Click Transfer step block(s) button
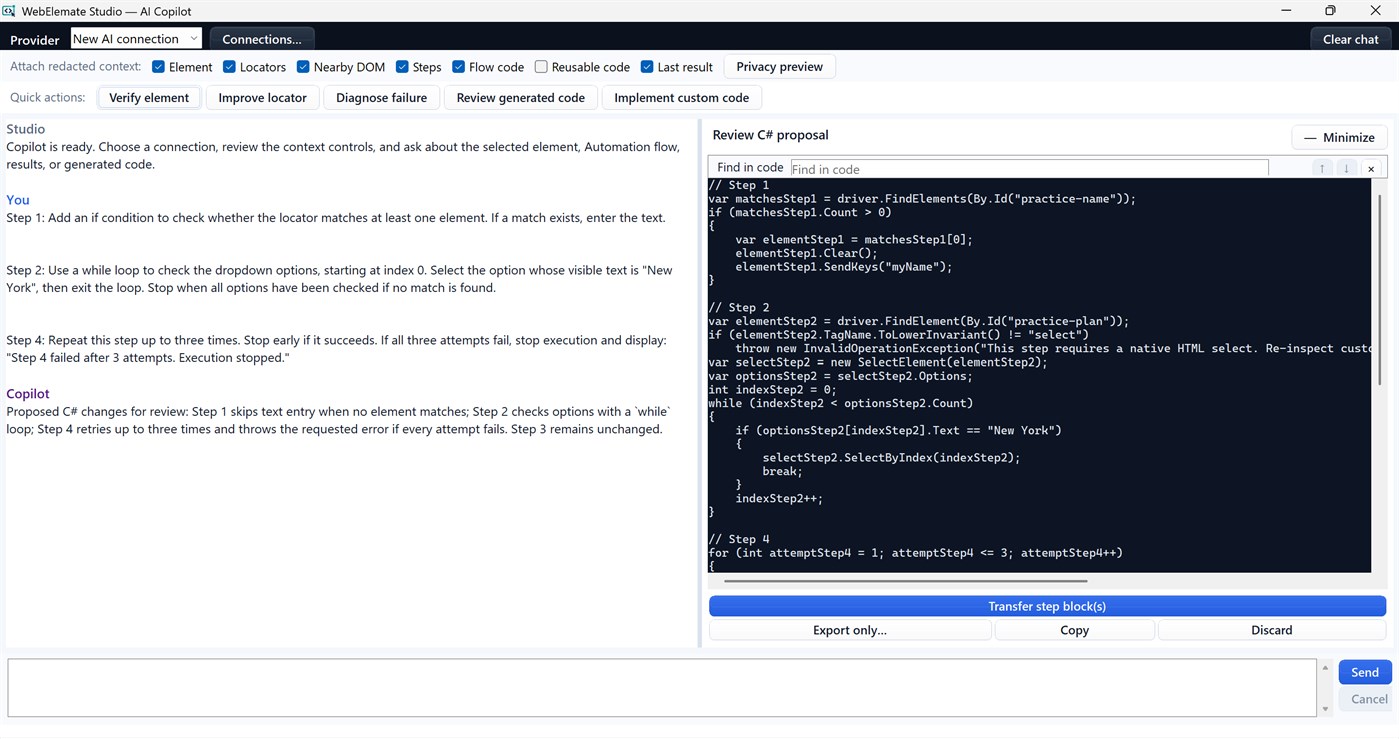1399x739 pixels. click(x=1047, y=606)
